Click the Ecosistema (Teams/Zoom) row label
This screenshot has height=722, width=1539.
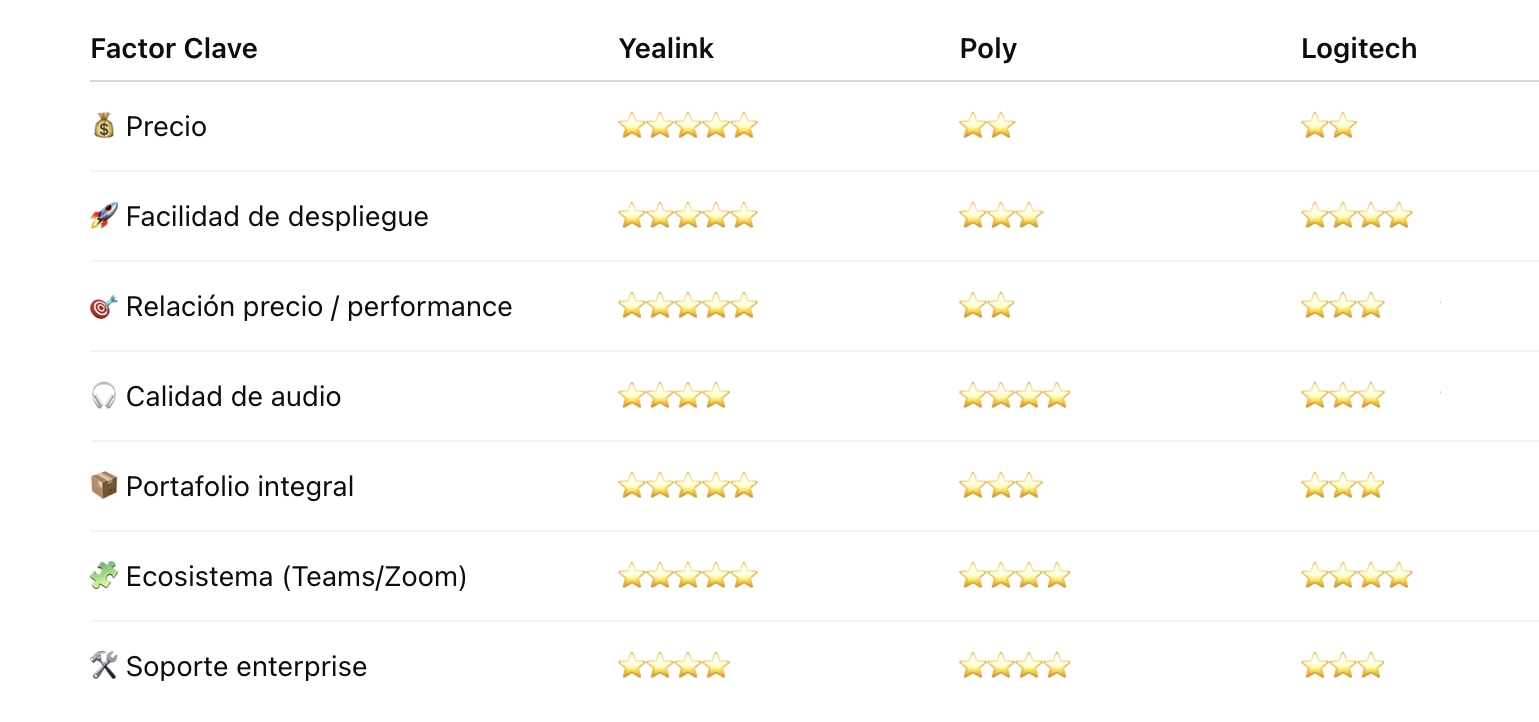tap(296, 577)
